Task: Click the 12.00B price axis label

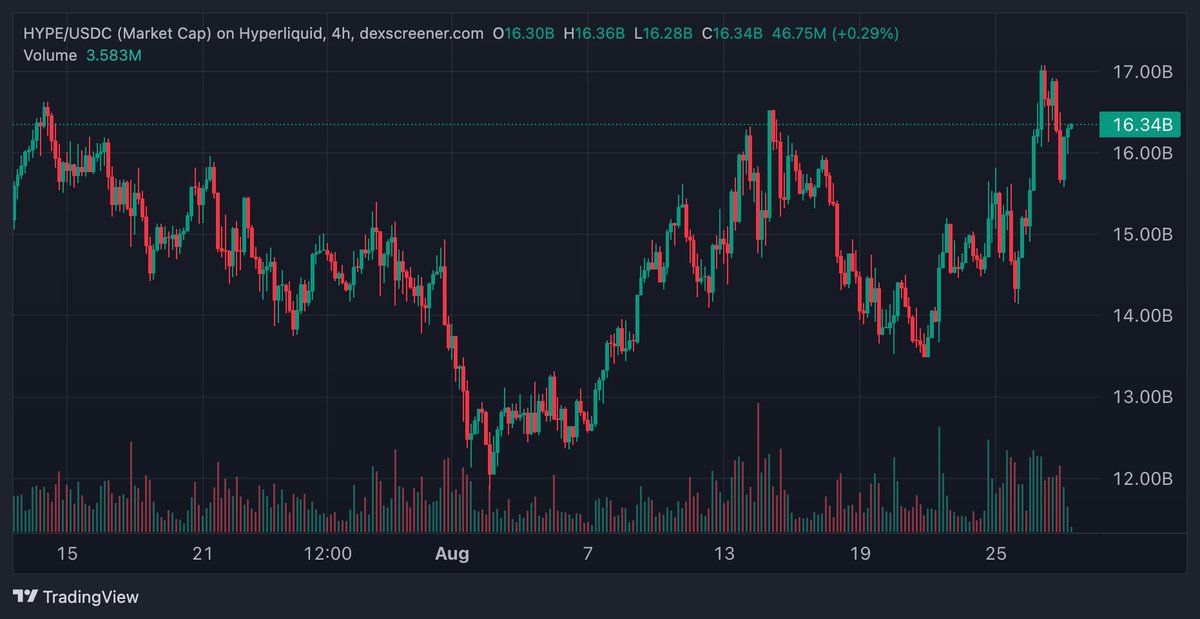Action: click(1141, 478)
